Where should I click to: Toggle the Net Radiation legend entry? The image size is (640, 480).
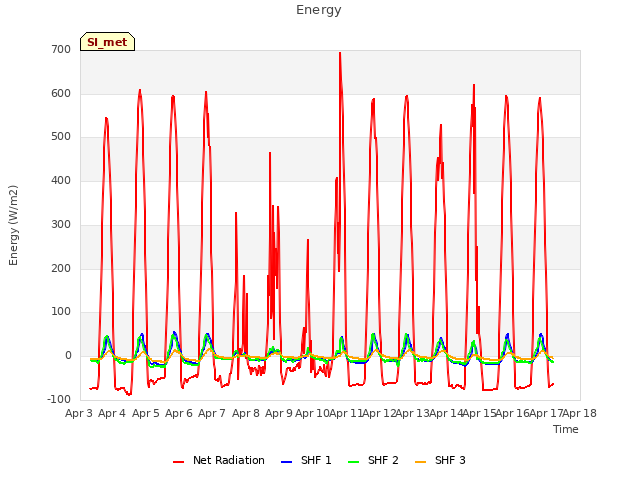click(219, 460)
